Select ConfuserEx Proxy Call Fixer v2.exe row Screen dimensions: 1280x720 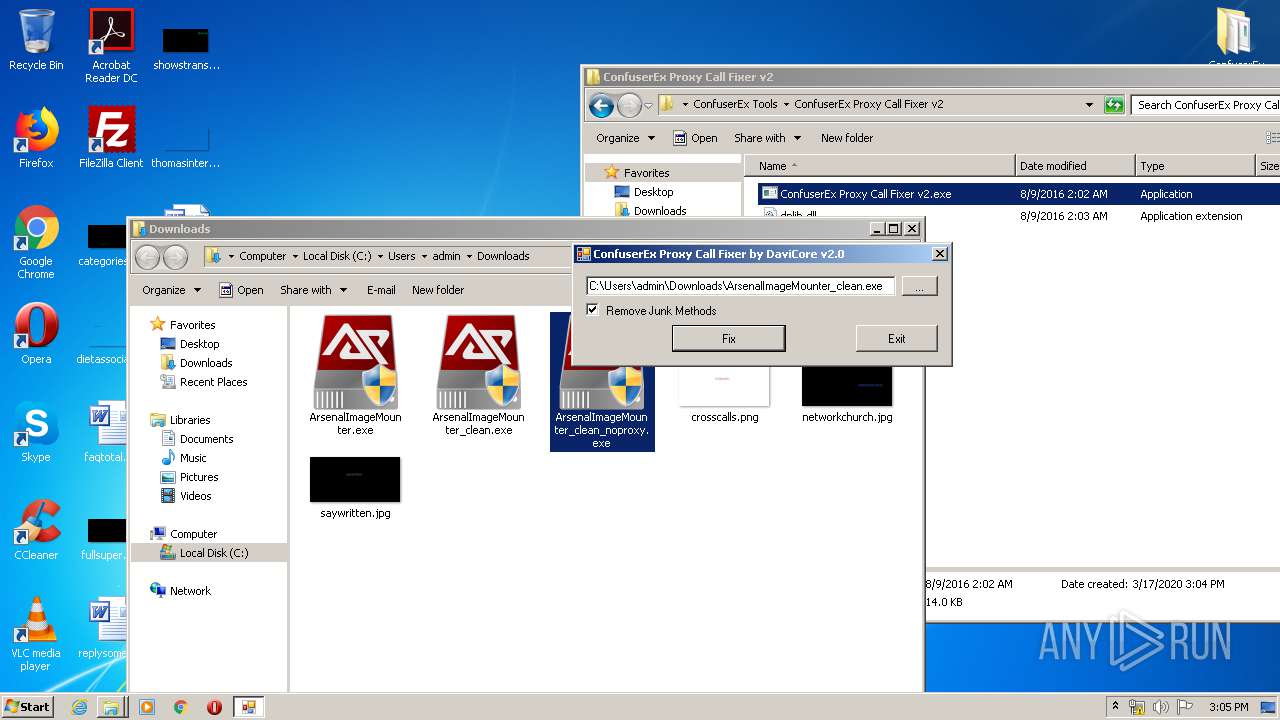(1018, 194)
